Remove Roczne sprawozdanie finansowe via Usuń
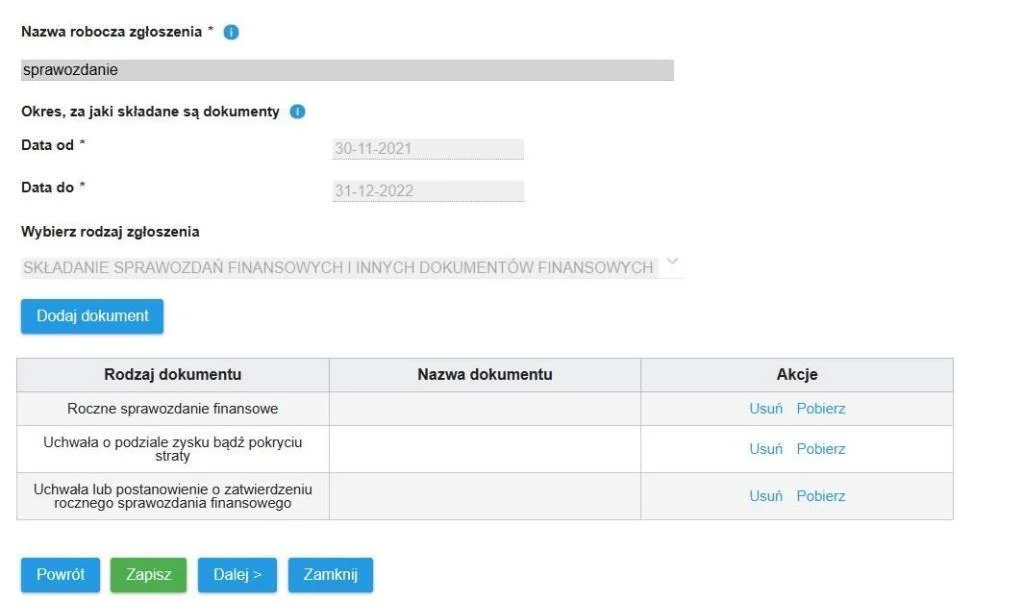This screenshot has width=1024, height=602. click(x=765, y=409)
